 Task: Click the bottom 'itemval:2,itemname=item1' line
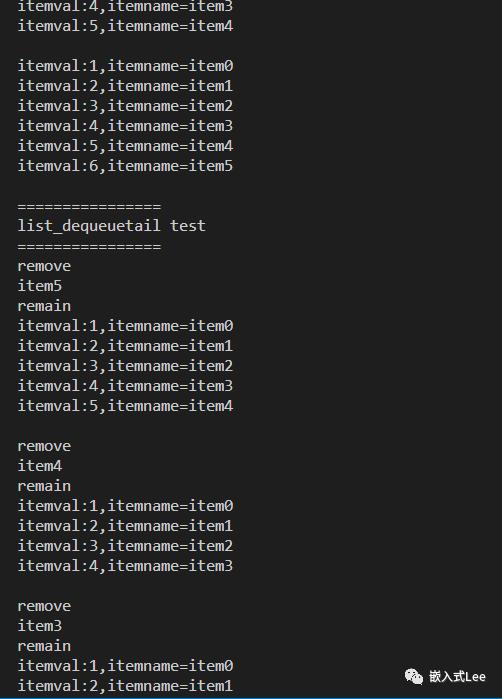[125, 686]
